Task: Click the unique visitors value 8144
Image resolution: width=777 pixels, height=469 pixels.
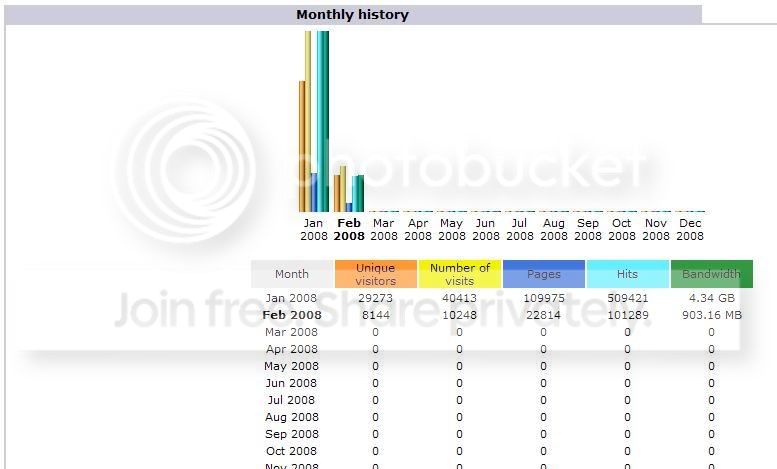Action: tap(376, 315)
